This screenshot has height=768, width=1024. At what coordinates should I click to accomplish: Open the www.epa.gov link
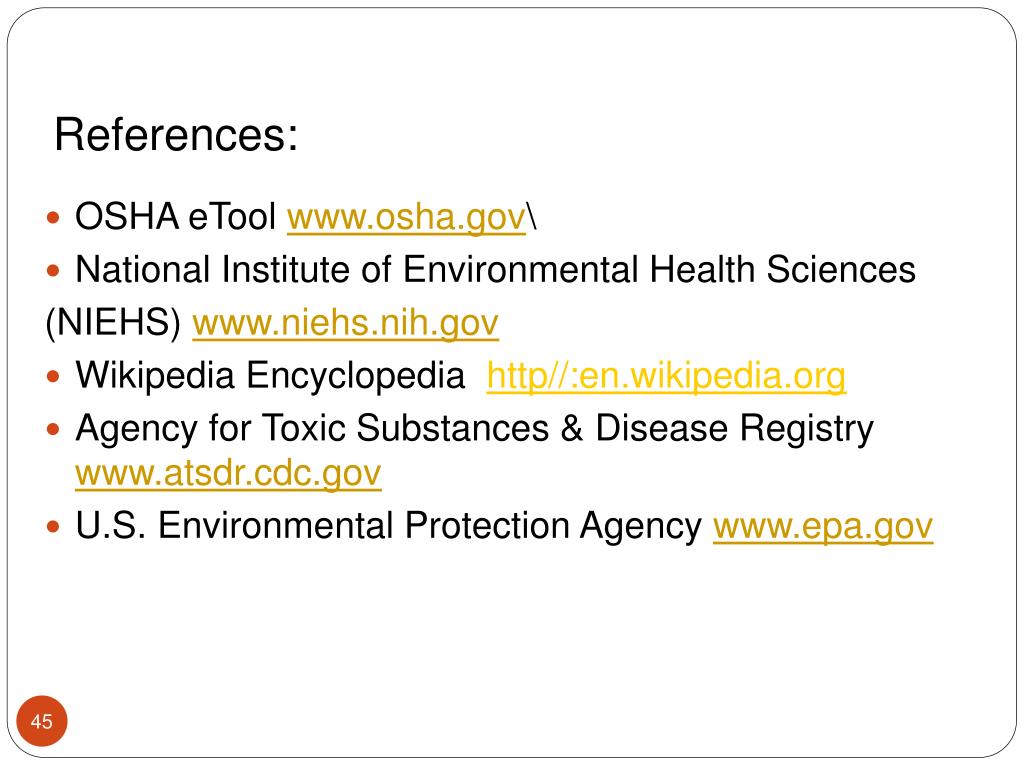(x=823, y=526)
